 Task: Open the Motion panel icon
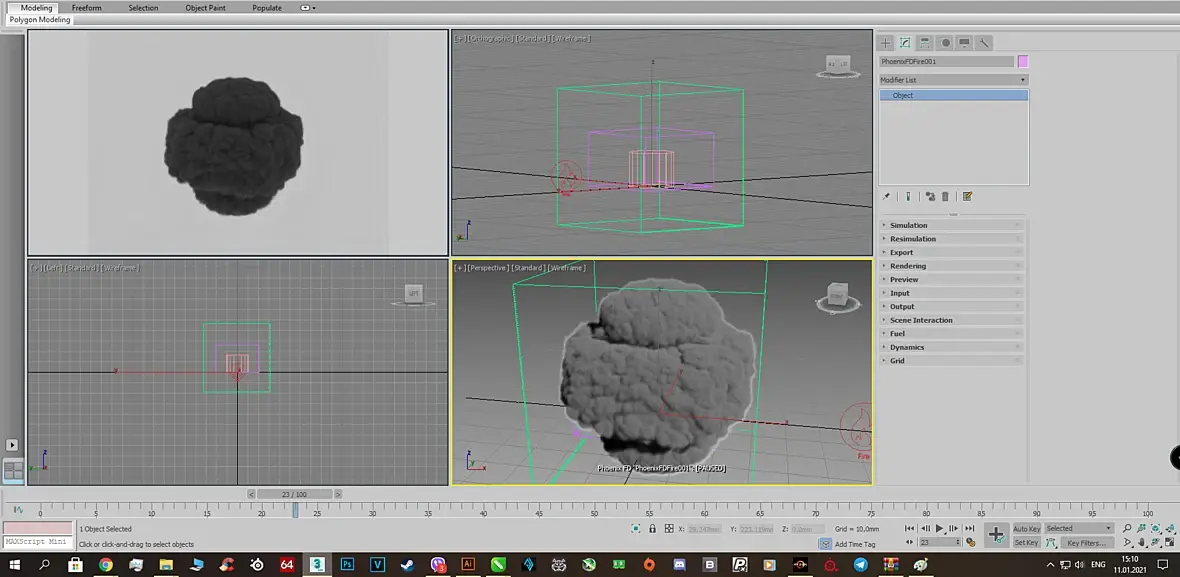945,43
